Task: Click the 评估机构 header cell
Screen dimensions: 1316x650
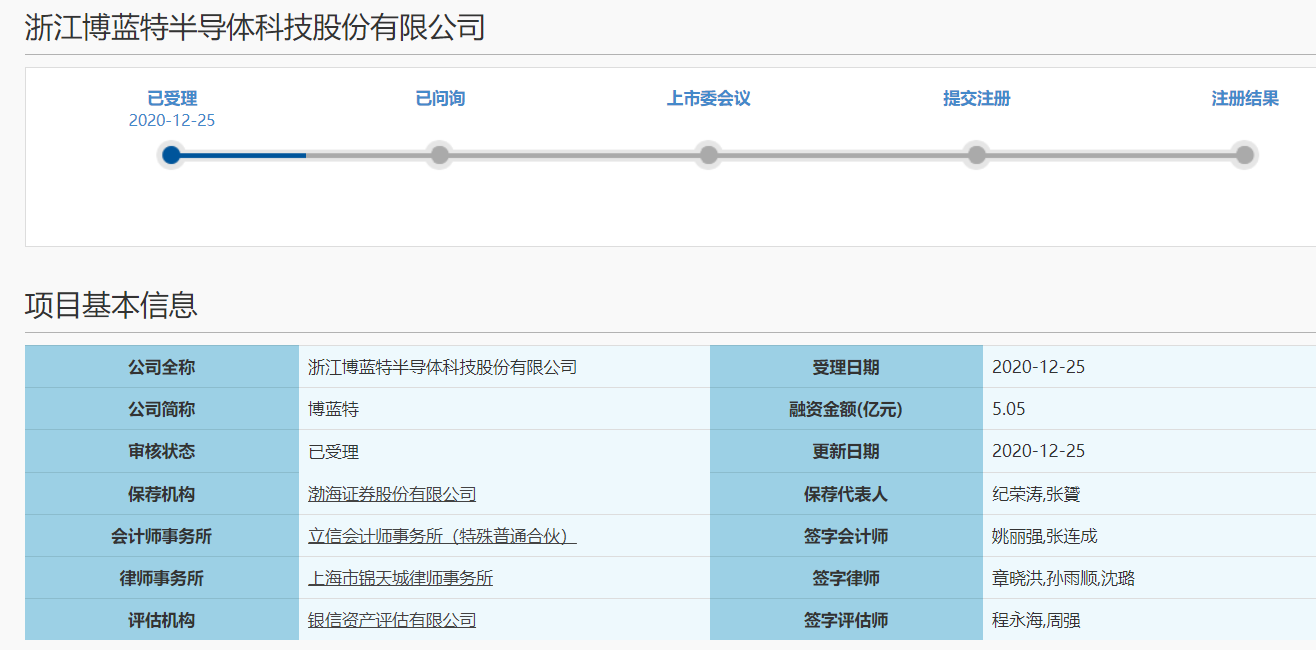Action: 162,620
